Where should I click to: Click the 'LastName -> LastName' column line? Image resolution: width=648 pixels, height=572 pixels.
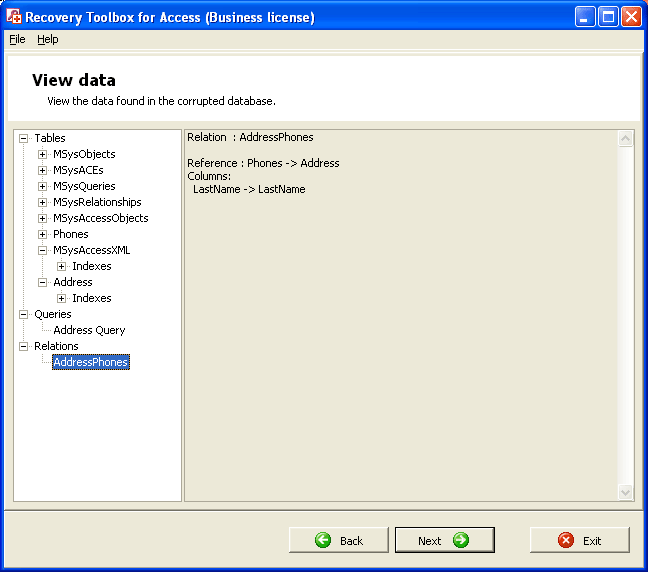point(249,189)
